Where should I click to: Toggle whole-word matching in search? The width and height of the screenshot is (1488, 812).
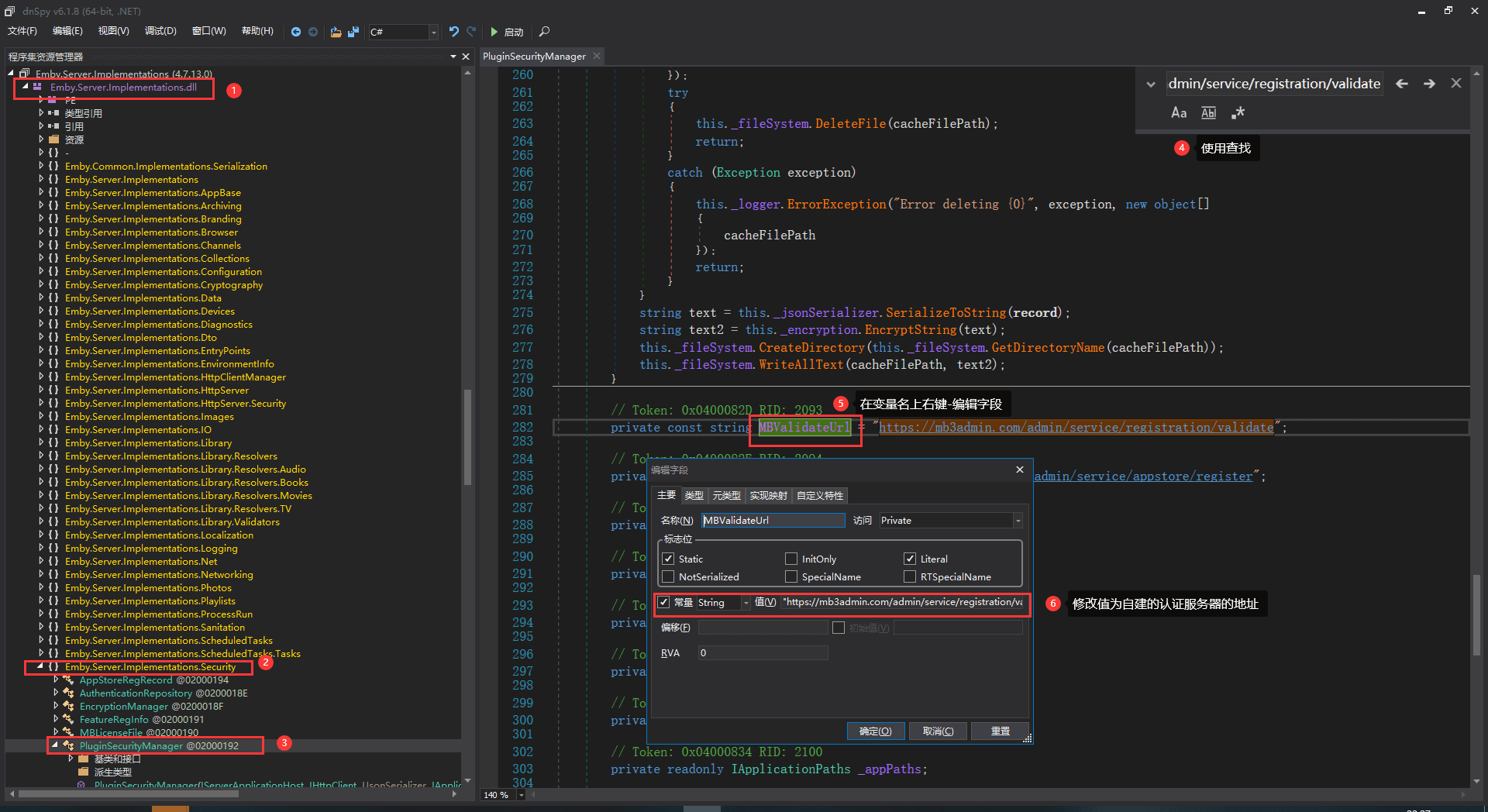click(x=1207, y=112)
